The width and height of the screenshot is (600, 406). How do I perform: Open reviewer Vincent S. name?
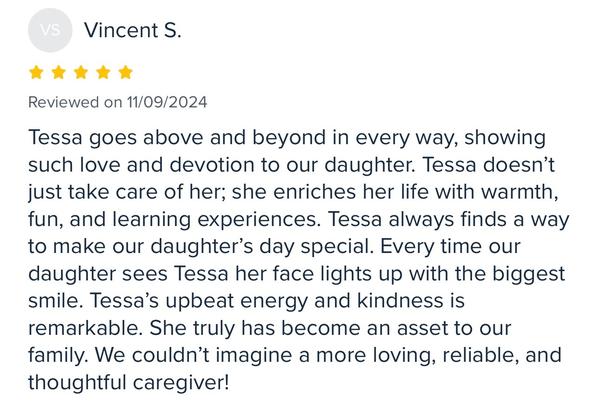pos(133,30)
